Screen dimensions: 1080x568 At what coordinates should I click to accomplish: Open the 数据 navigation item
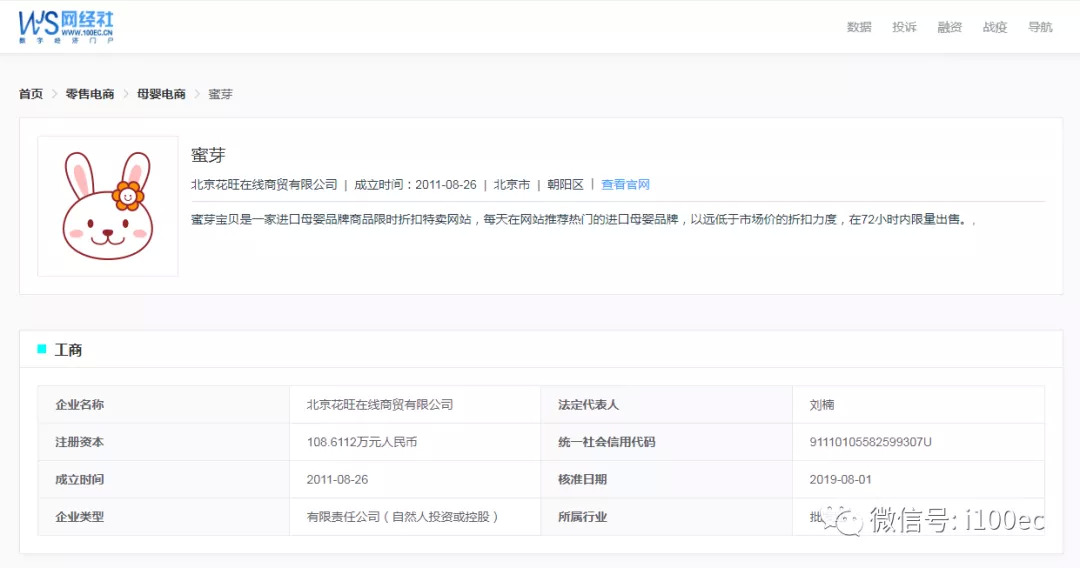pos(859,27)
